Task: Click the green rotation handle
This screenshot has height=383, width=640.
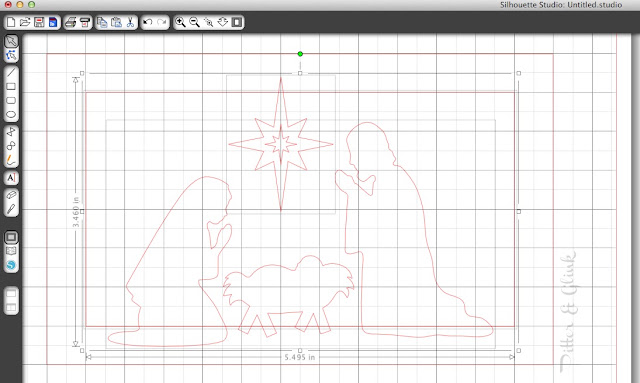Action: [x=300, y=54]
